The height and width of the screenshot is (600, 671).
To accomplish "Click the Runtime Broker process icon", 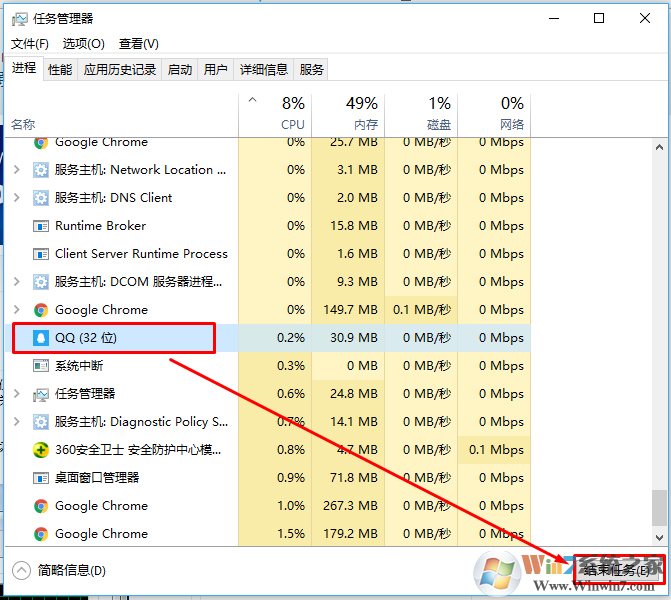I will tap(41, 226).
